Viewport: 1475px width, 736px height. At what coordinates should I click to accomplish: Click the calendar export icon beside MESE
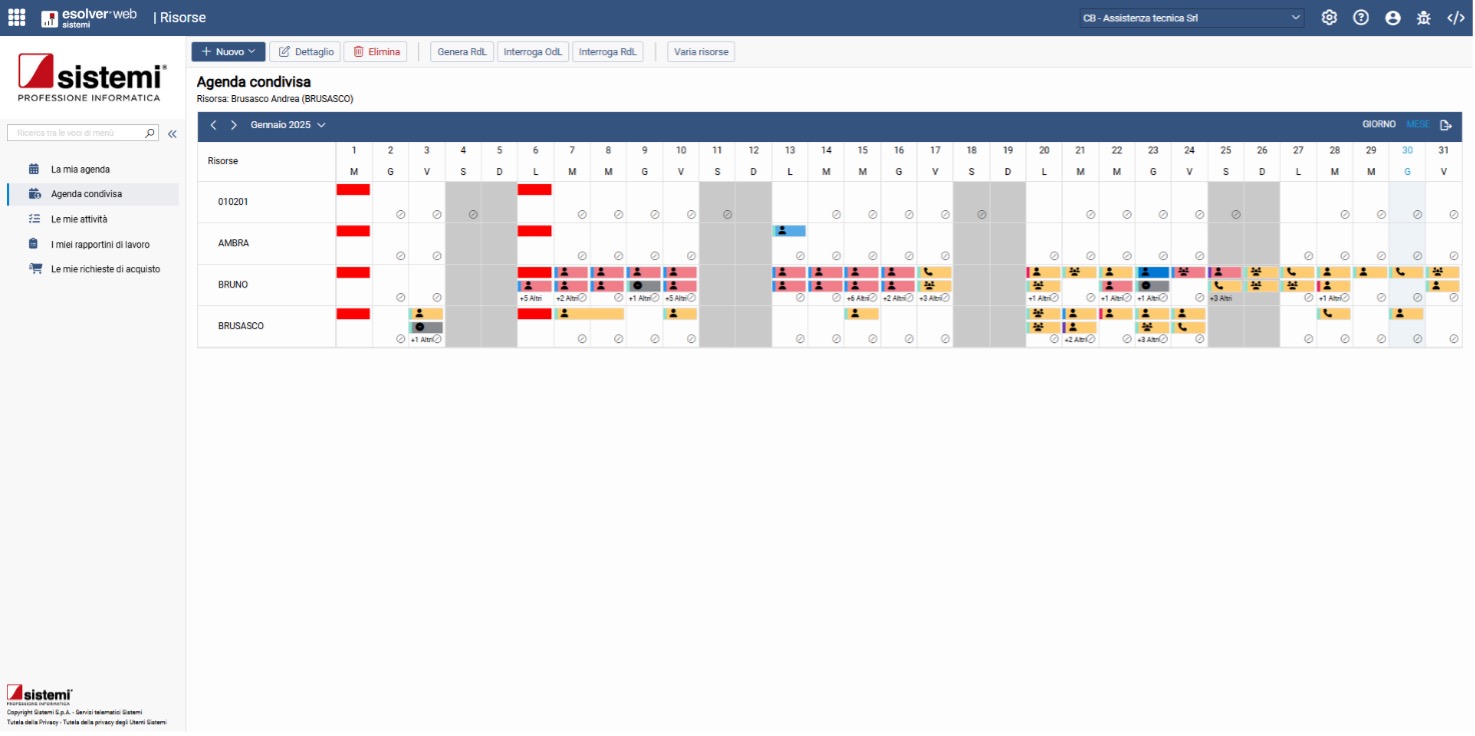[x=1446, y=125]
